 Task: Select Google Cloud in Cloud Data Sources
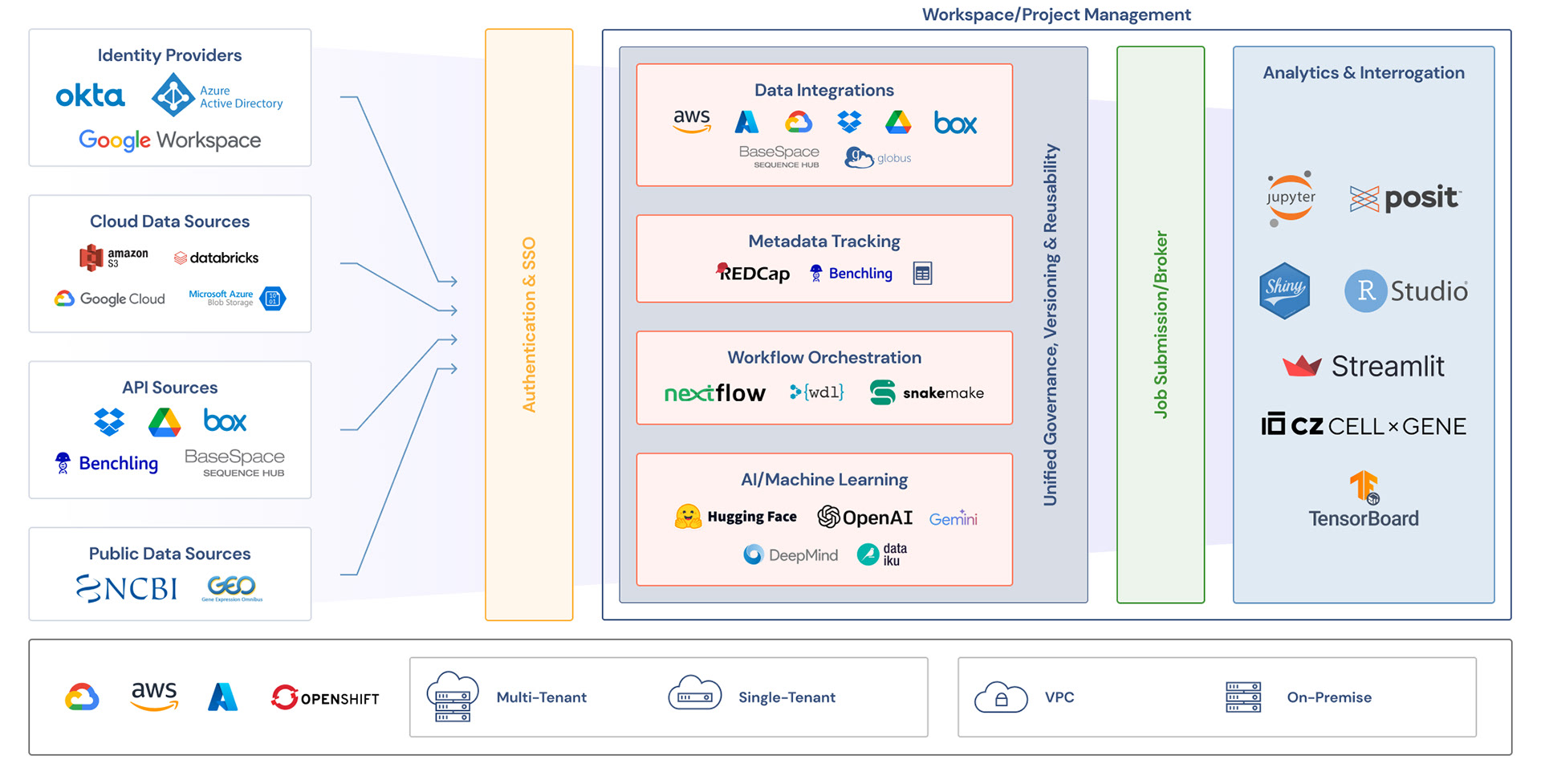[109, 299]
